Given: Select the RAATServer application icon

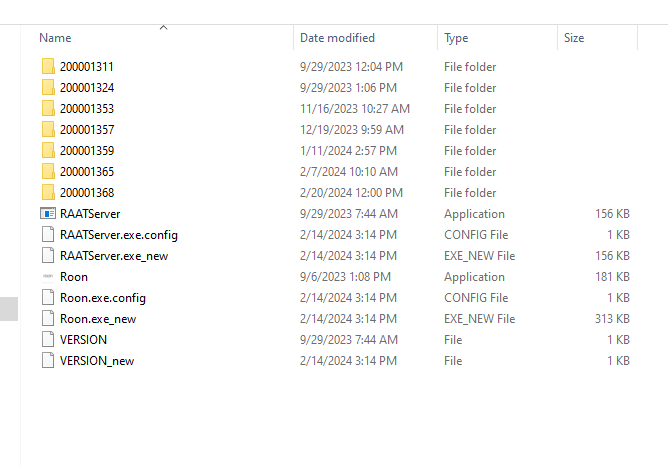Looking at the screenshot, I should click(48, 213).
